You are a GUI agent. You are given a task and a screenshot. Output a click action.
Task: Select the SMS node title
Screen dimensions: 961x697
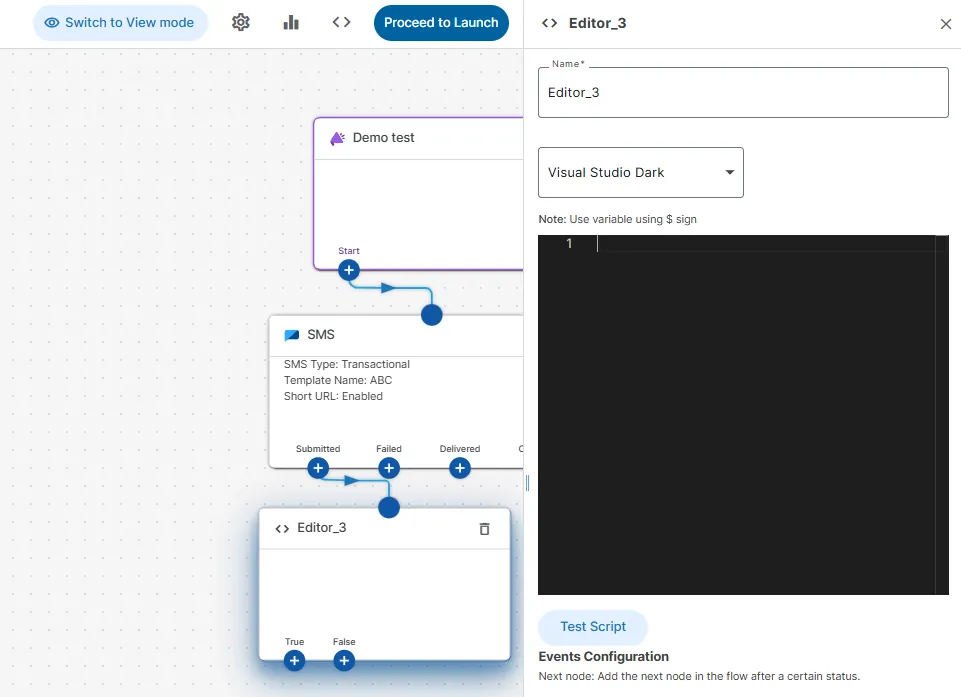(x=321, y=335)
